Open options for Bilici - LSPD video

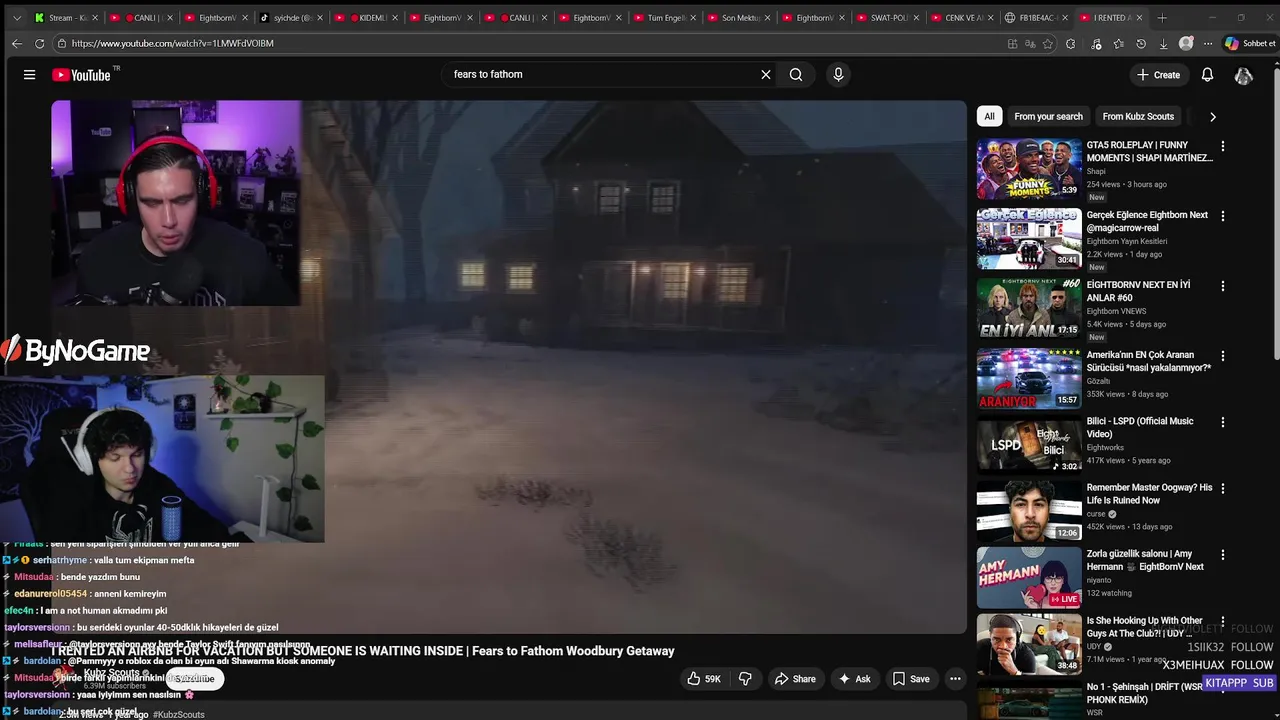pos(1222,422)
